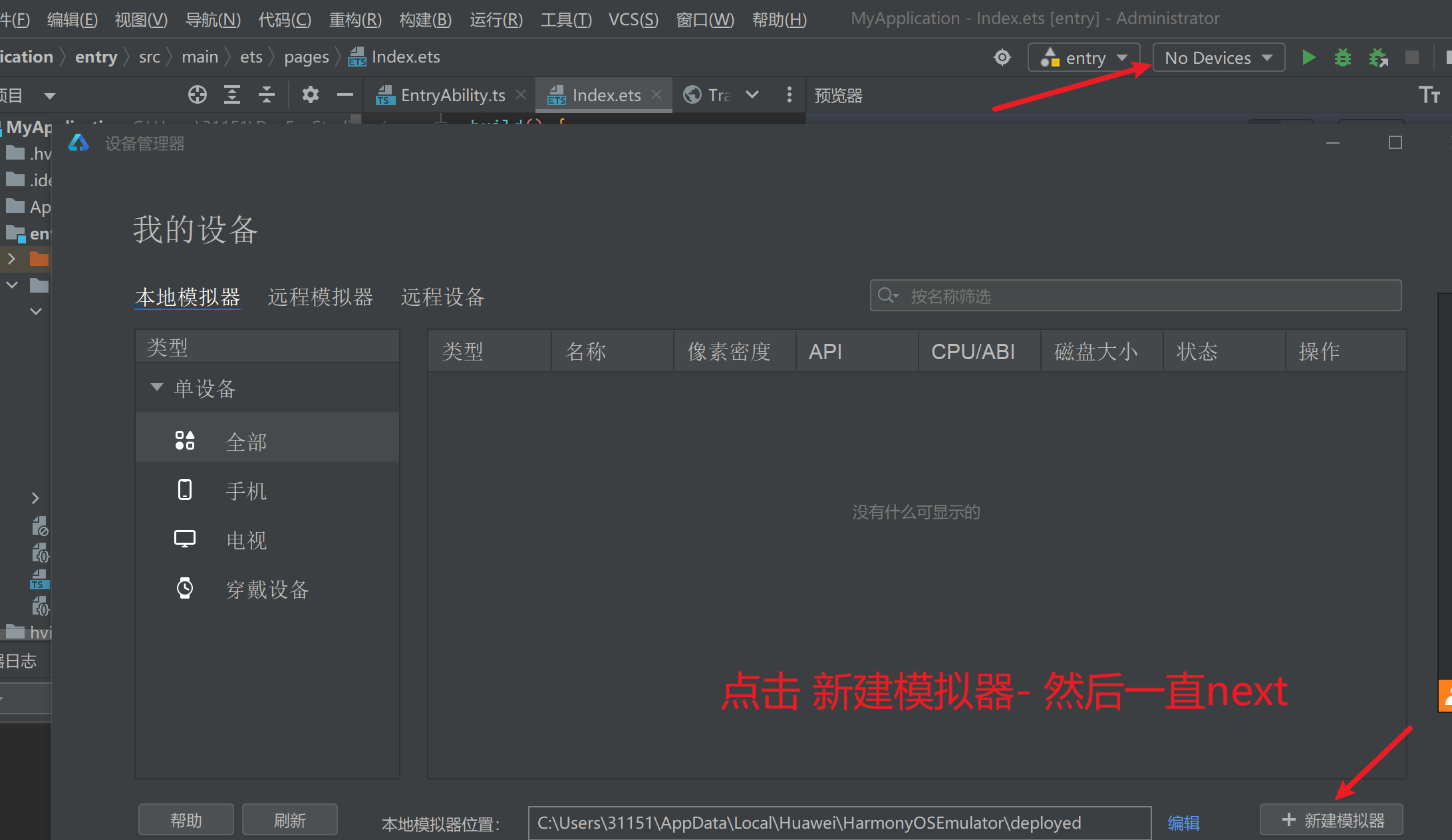
Task: Click the green Run button
Action: (1308, 58)
